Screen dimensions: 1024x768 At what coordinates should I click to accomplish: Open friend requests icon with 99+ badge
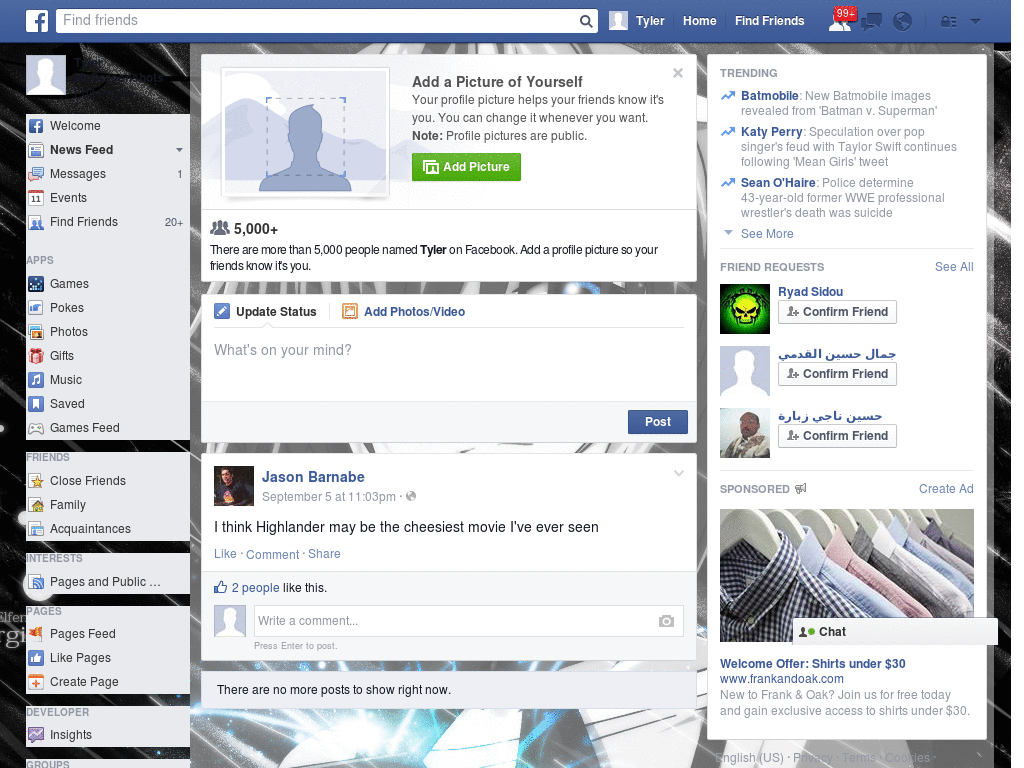click(x=841, y=21)
